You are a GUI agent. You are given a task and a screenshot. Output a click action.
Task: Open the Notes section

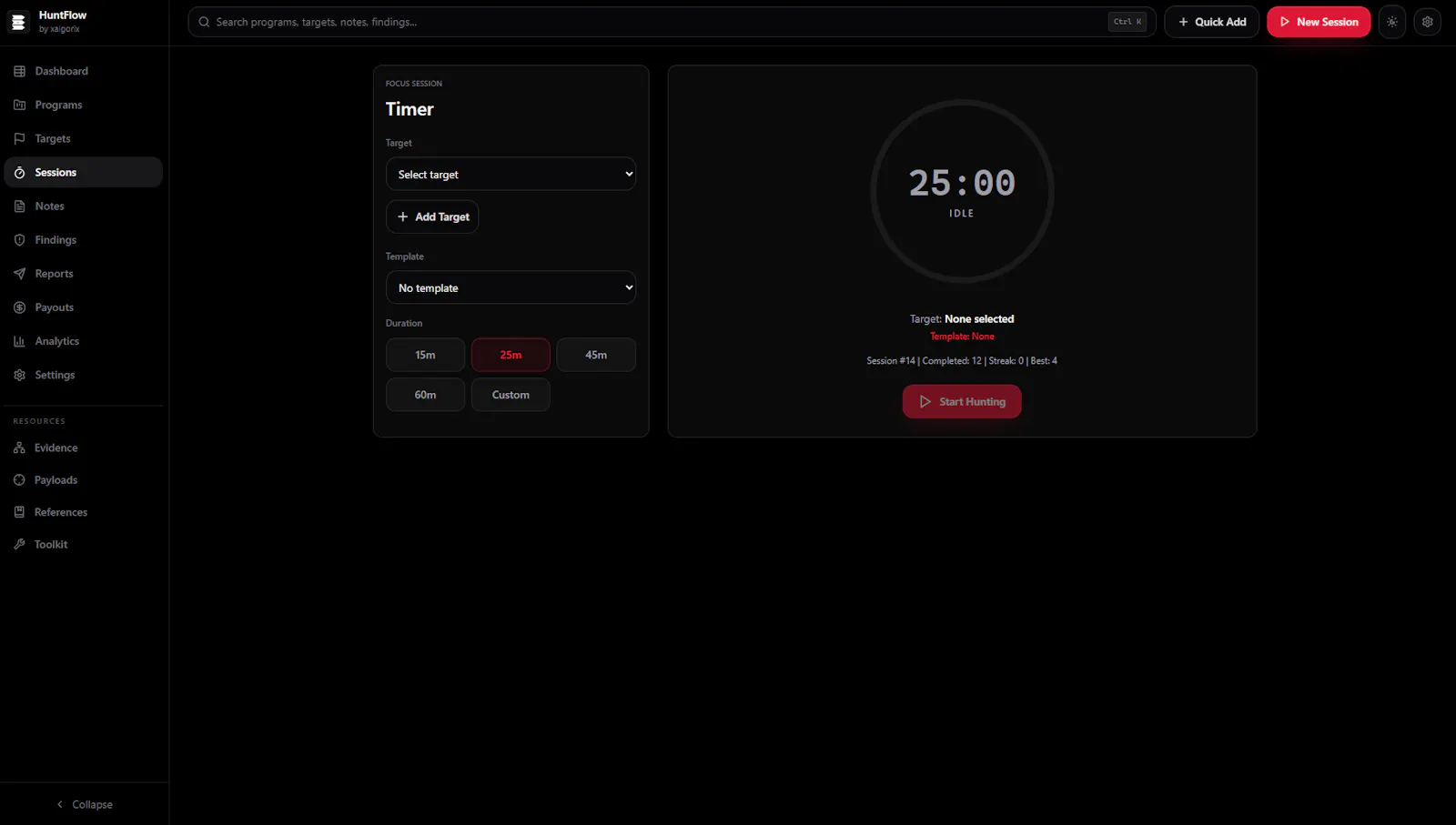coord(83,206)
